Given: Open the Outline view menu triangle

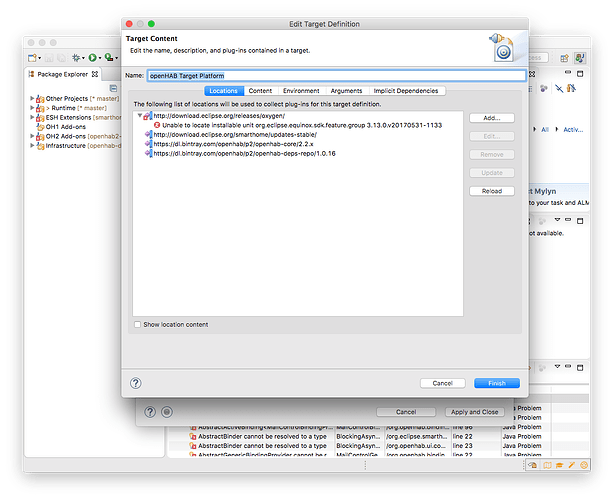Looking at the screenshot, I should click(557, 220).
